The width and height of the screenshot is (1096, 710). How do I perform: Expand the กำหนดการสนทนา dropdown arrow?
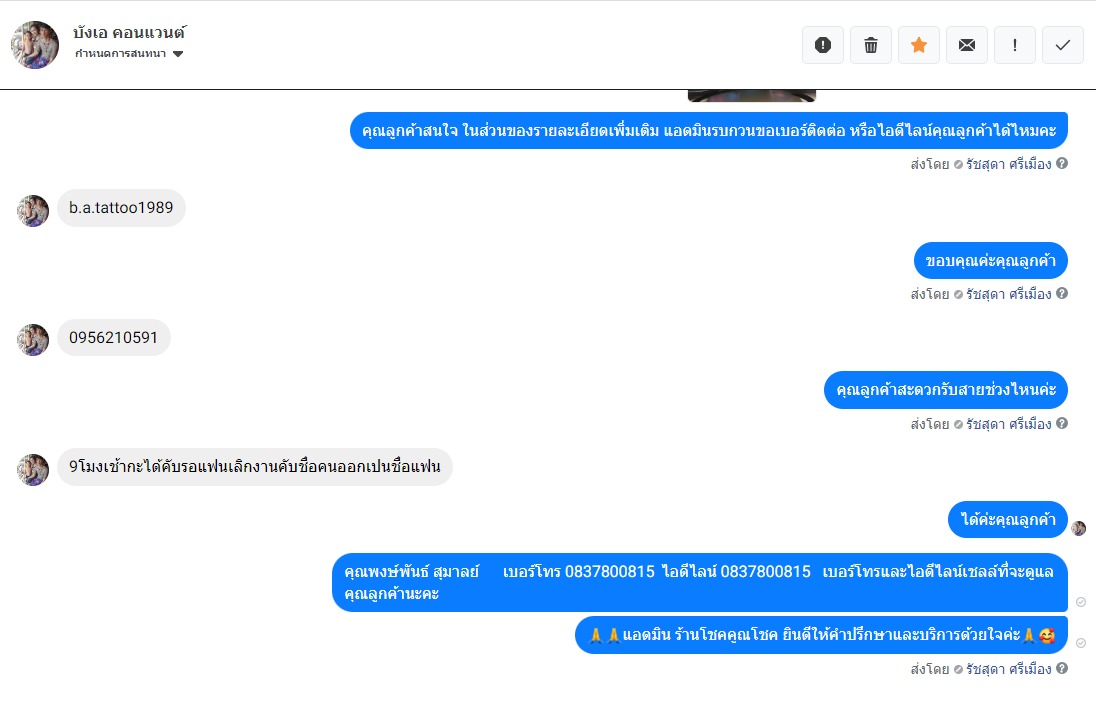click(x=178, y=54)
